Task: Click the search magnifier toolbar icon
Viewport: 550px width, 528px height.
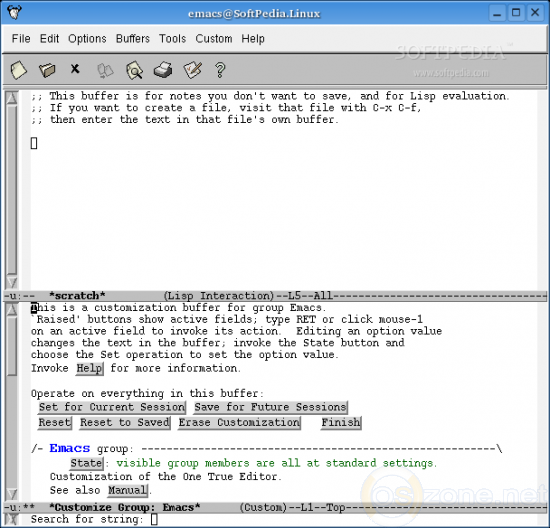Action: (x=134, y=70)
